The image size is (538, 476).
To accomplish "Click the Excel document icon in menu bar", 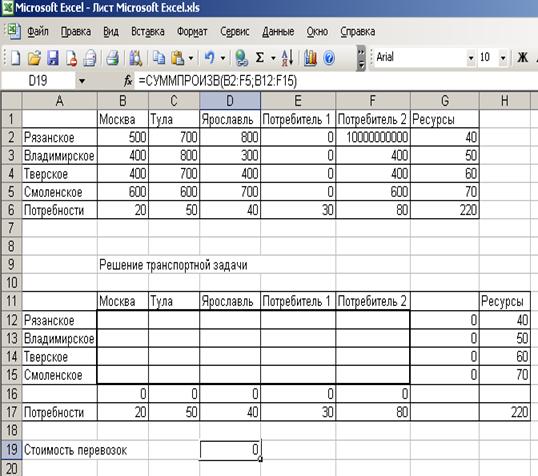I will click(13, 31).
